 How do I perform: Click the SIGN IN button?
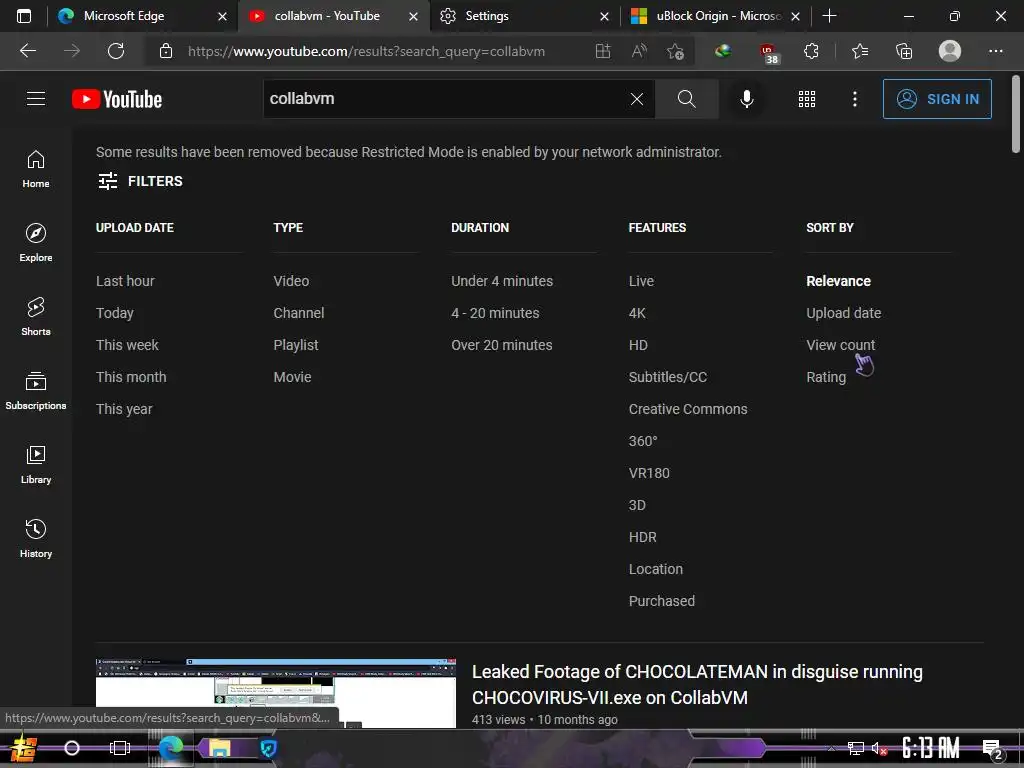click(937, 99)
